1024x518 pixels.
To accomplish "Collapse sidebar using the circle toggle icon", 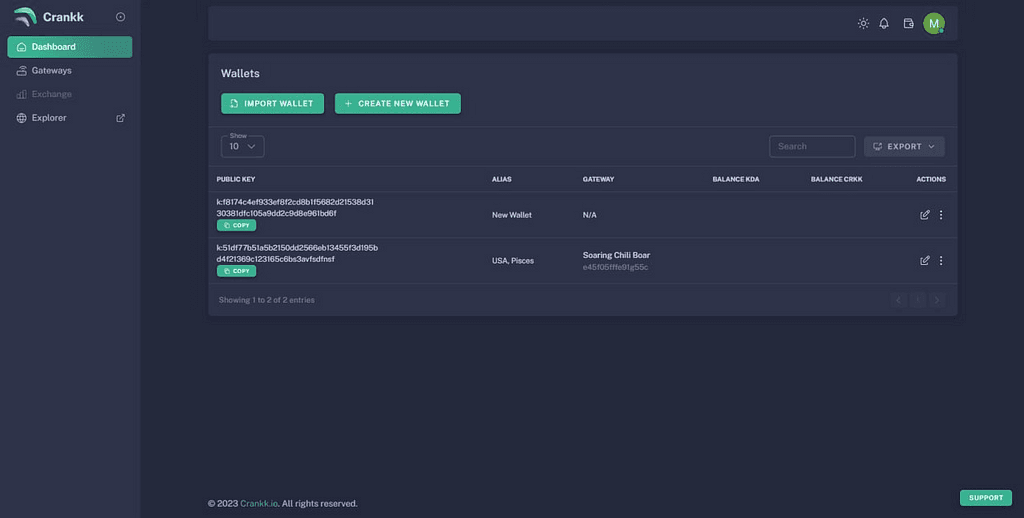I will pos(121,17).
